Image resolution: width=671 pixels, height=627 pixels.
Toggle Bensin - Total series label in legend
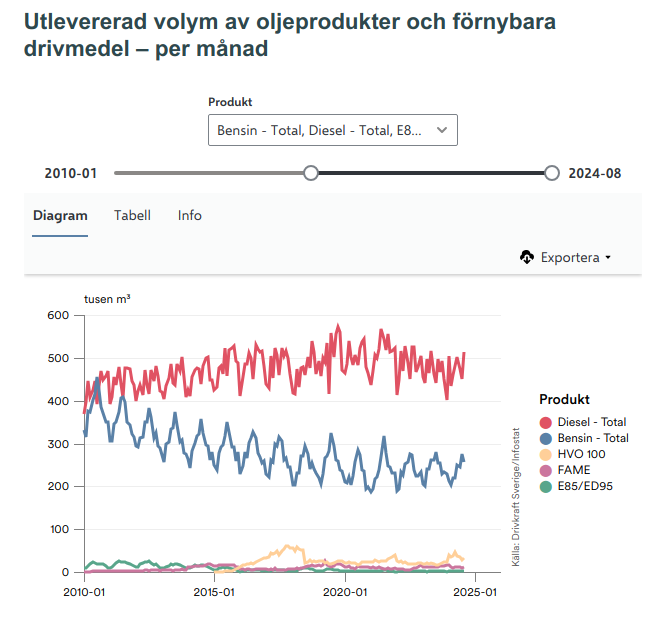pyautogui.click(x=593, y=439)
